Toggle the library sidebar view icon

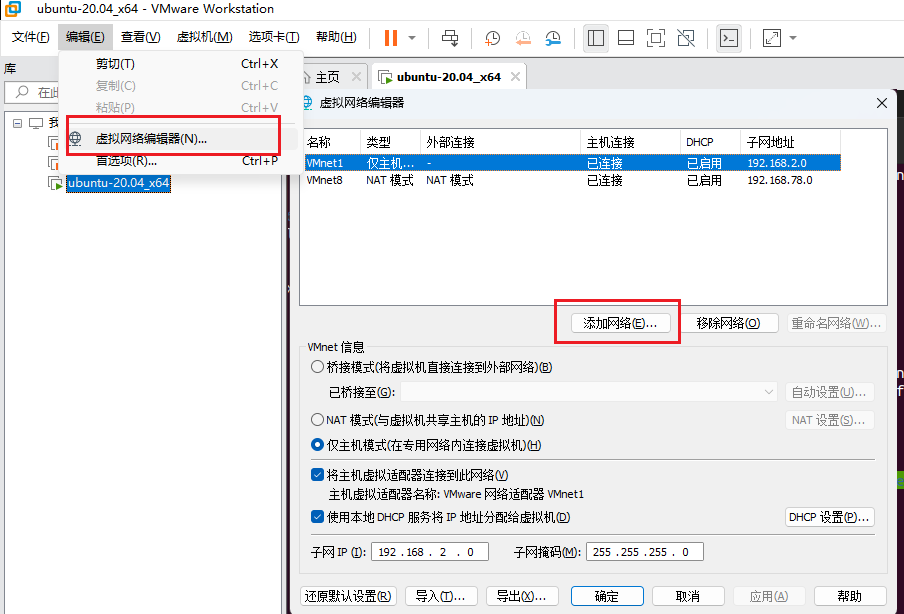point(596,38)
